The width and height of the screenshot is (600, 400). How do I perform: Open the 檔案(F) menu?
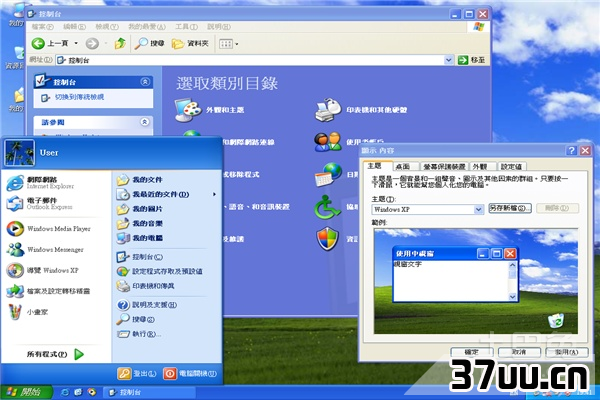click(x=42, y=27)
